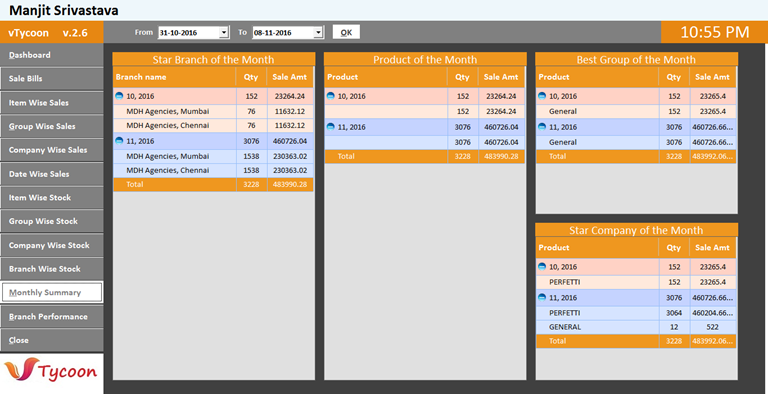Click the Close sidebar button

point(51,340)
